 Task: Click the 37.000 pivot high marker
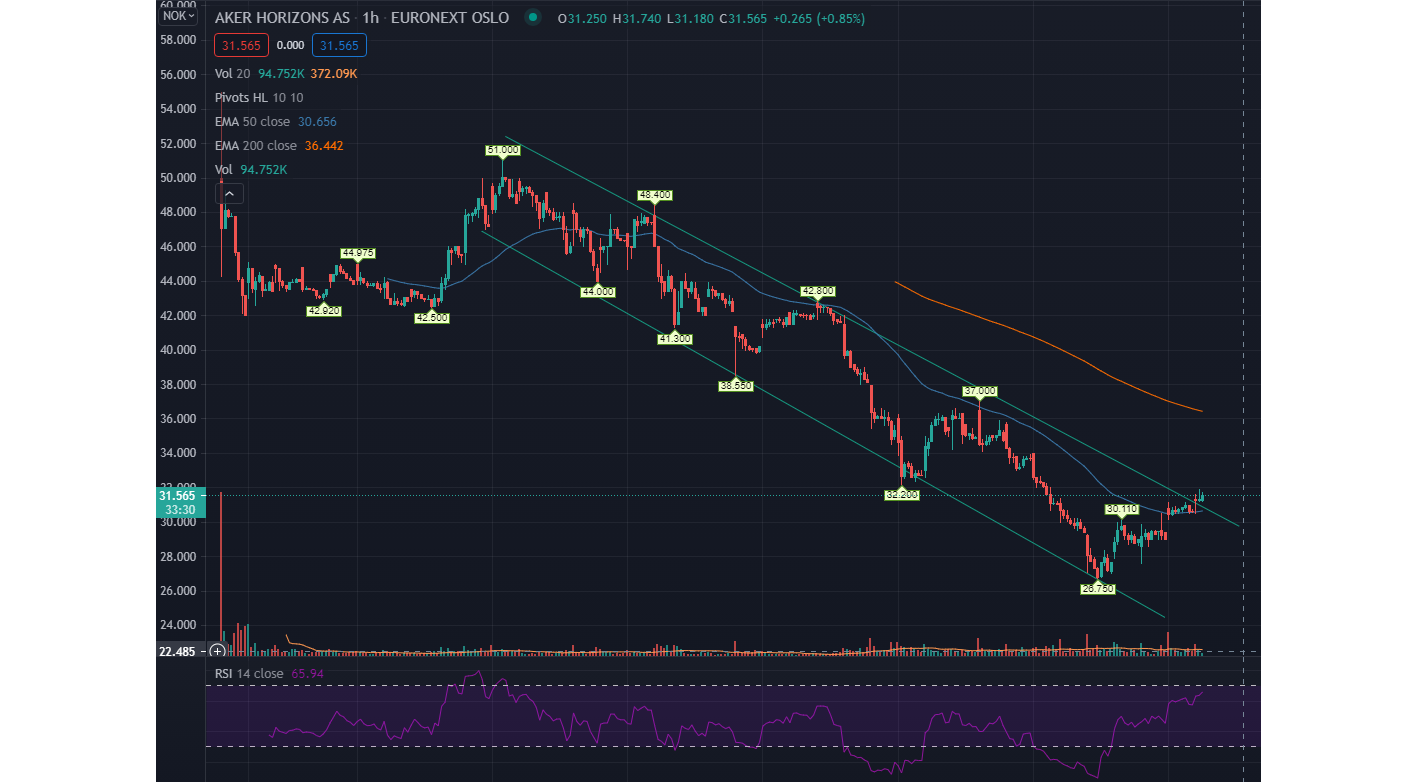pyautogui.click(x=980, y=390)
